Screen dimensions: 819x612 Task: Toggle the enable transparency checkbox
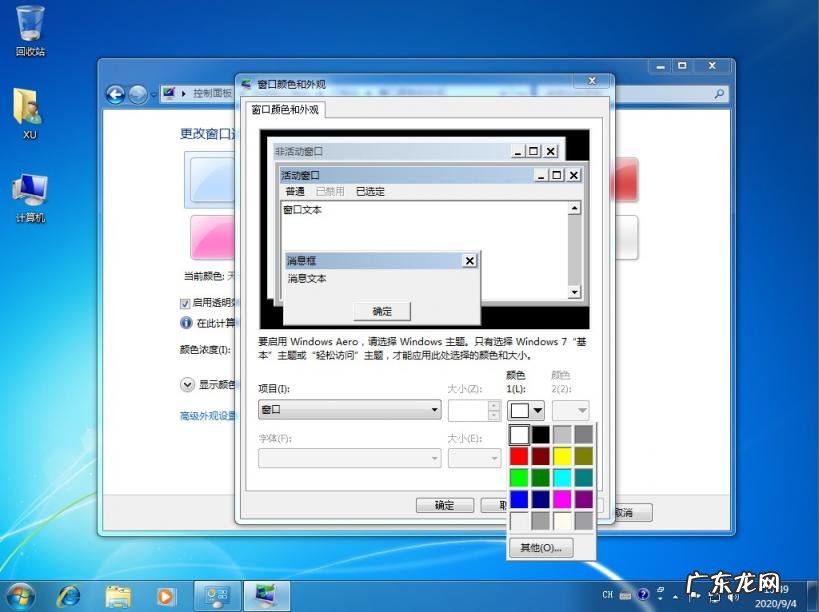point(185,303)
